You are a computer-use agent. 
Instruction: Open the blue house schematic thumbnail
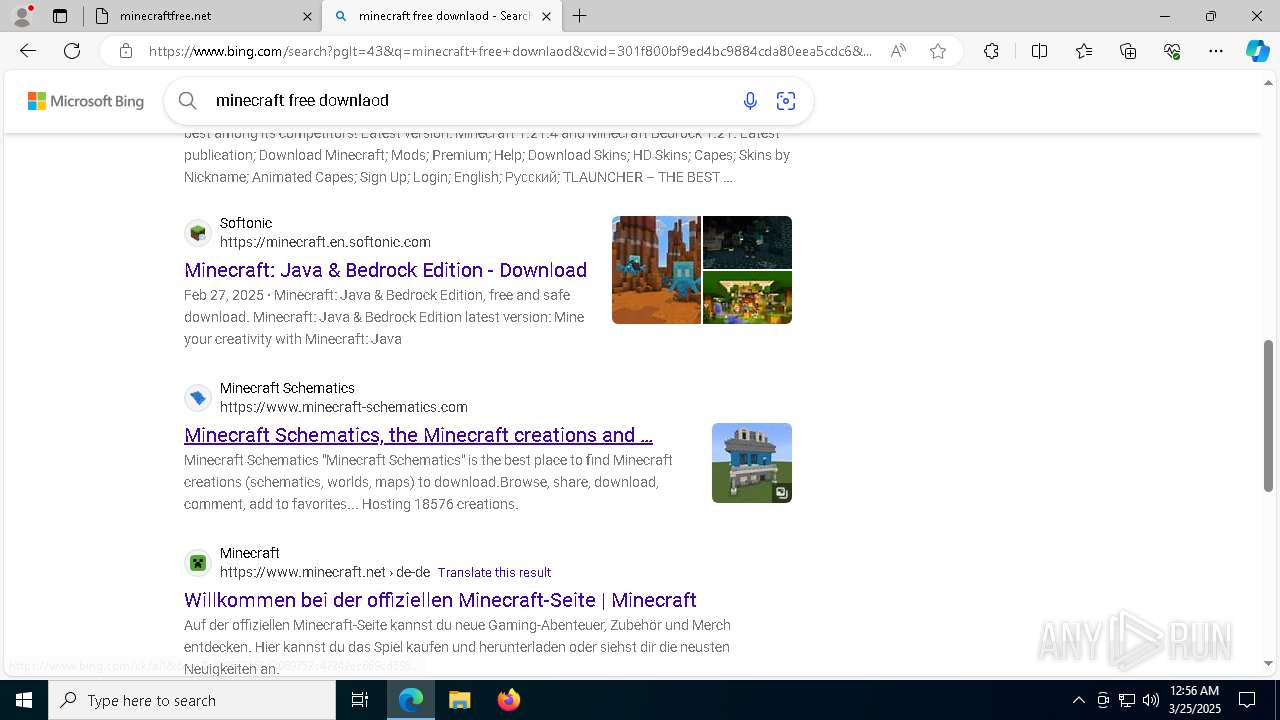[x=752, y=463]
